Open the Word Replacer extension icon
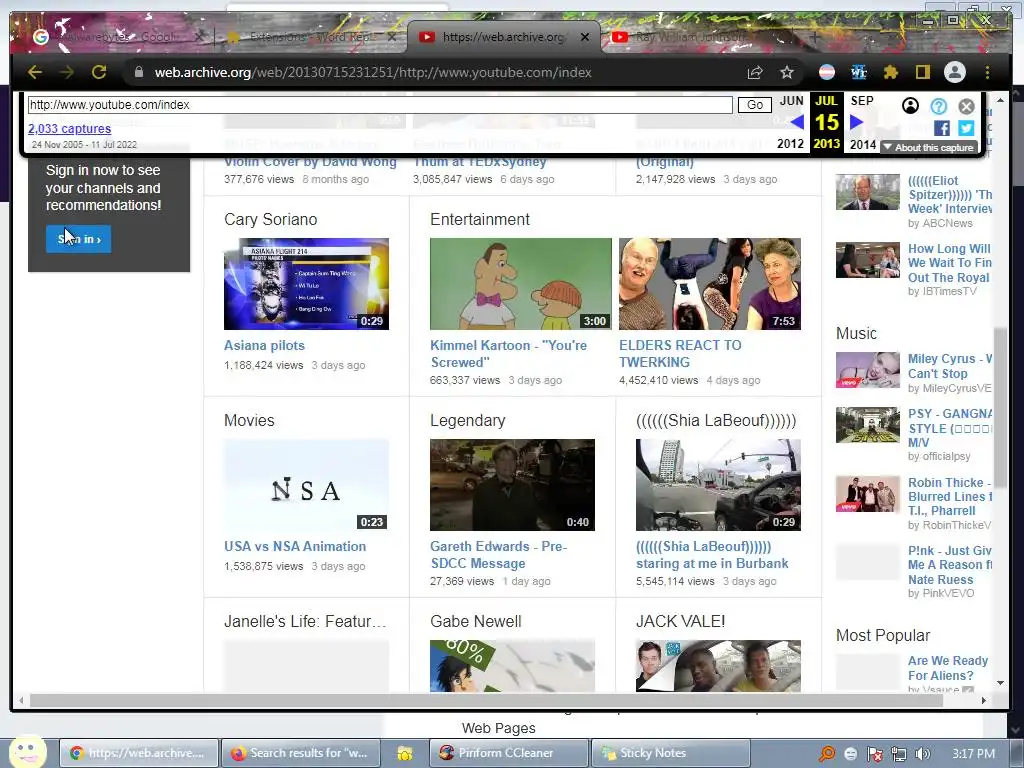 tap(859, 72)
